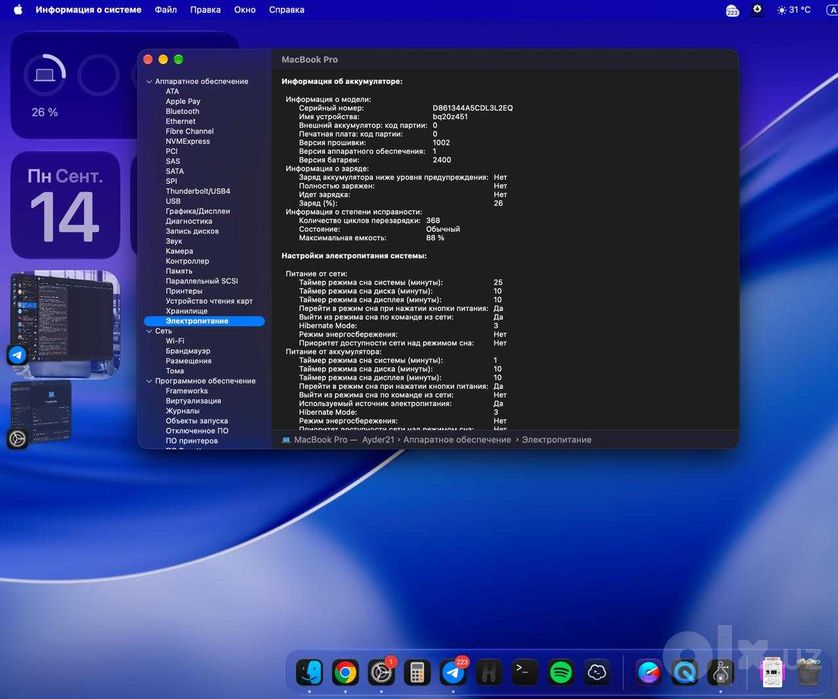838x699 pixels.
Task: Select Хранилище in the sidebar
Action: (x=187, y=311)
